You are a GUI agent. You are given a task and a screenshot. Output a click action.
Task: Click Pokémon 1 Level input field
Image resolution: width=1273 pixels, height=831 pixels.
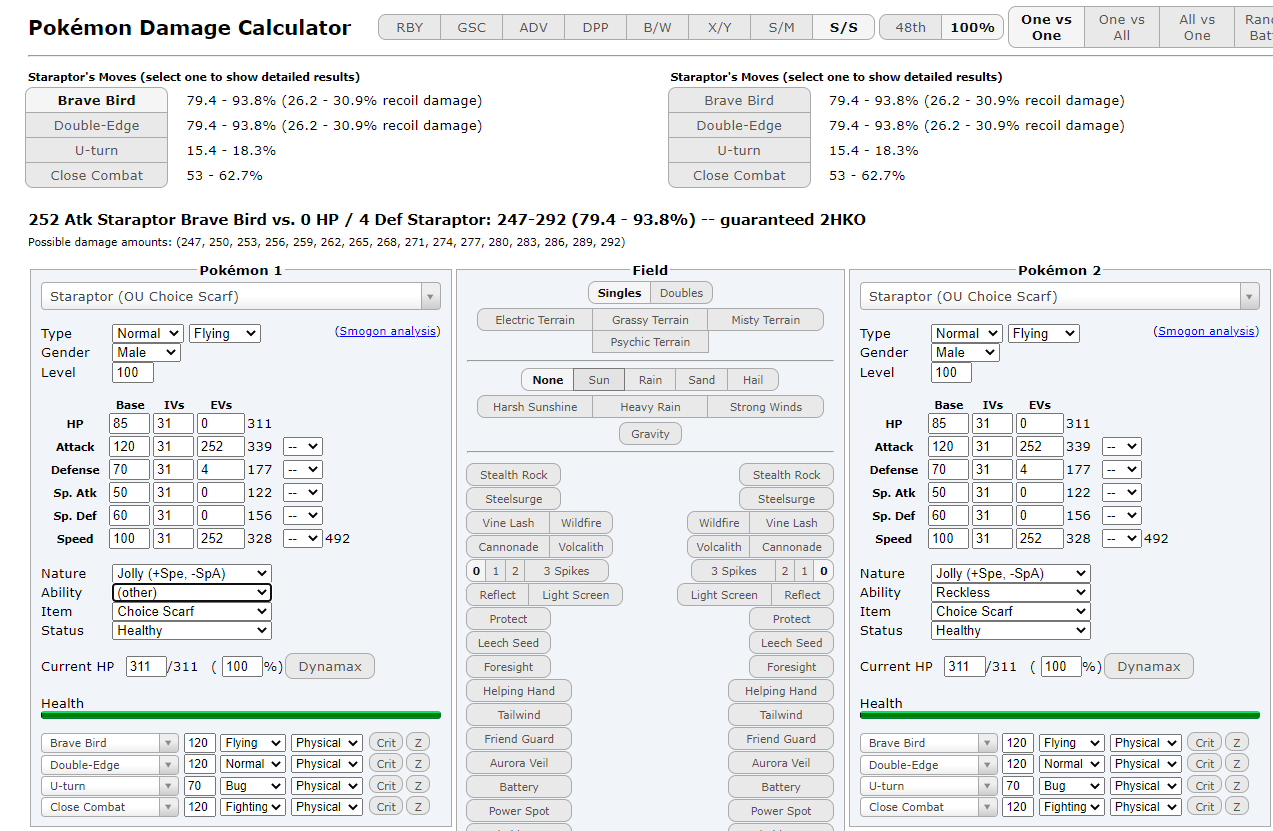pos(133,372)
